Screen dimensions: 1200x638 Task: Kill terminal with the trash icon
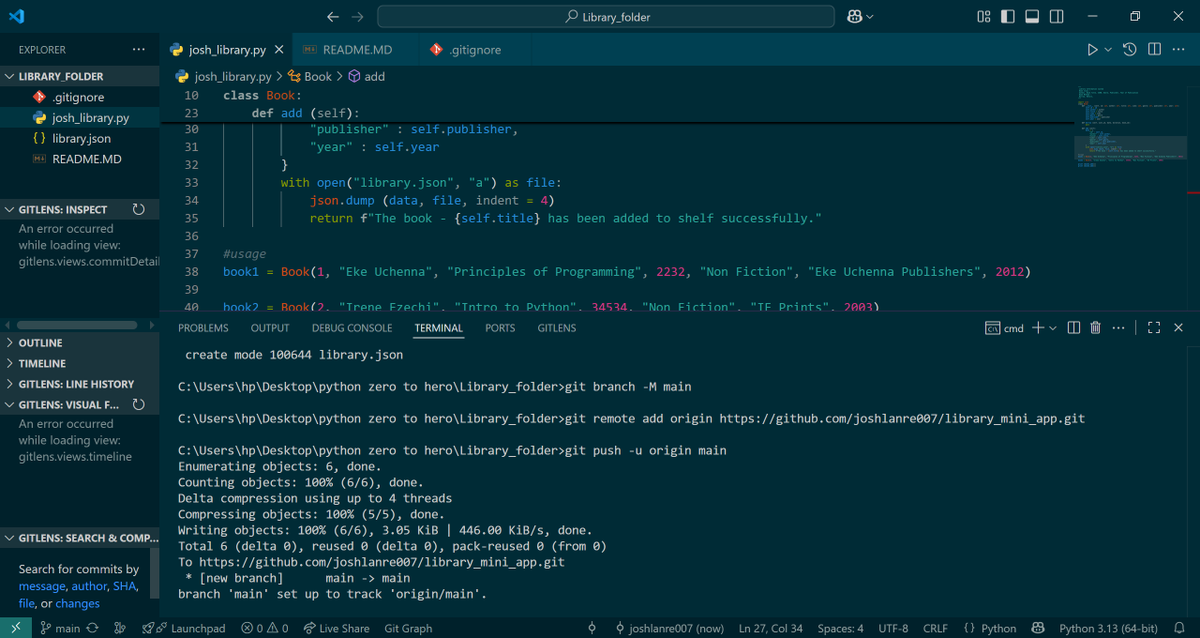pyautogui.click(x=1095, y=327)
